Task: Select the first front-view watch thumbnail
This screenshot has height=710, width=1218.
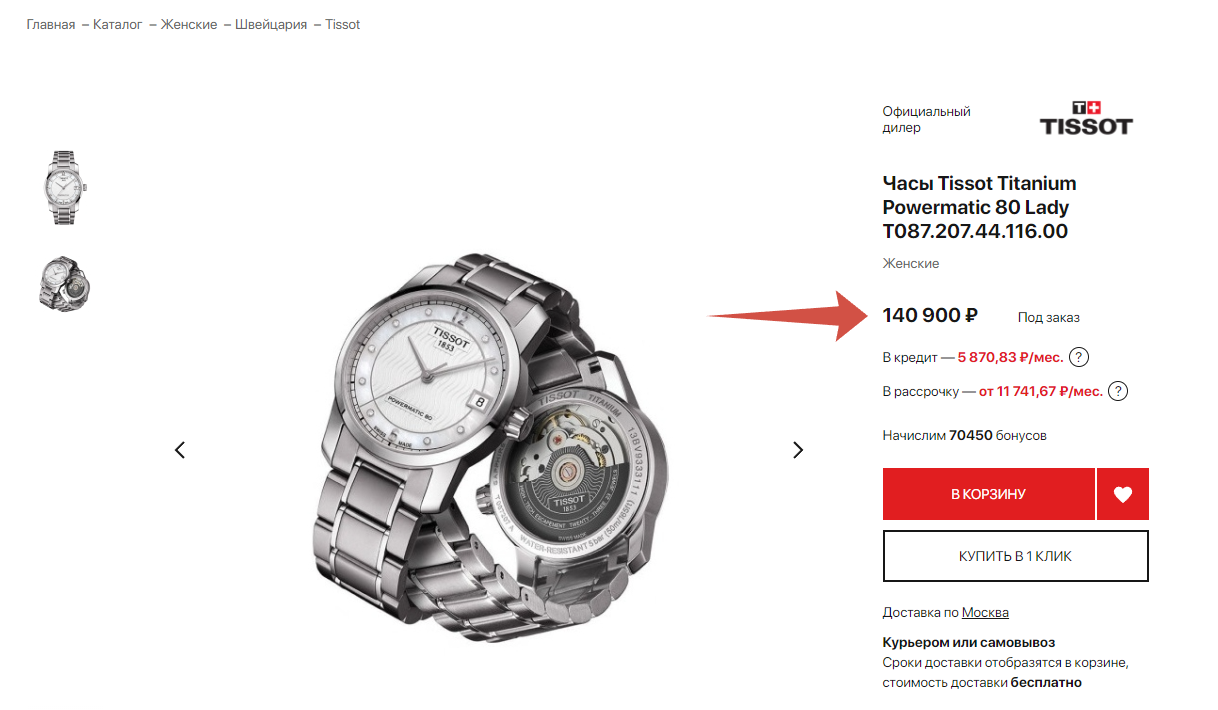Action: tap(66, 187)
